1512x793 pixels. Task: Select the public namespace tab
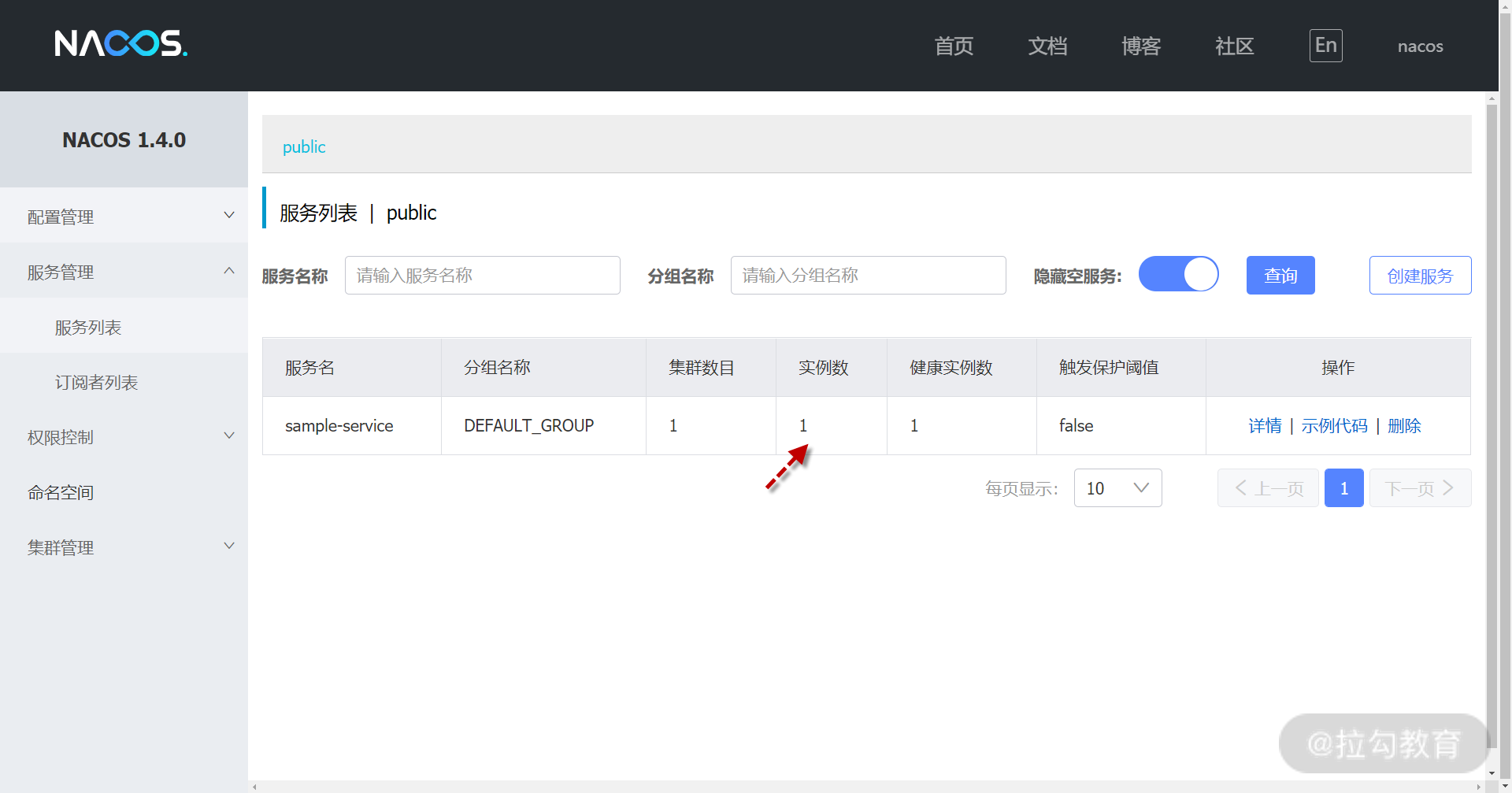[304, 147]
